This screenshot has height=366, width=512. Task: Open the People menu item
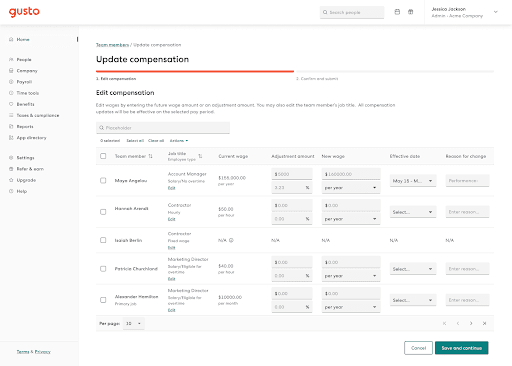(24, 60)
